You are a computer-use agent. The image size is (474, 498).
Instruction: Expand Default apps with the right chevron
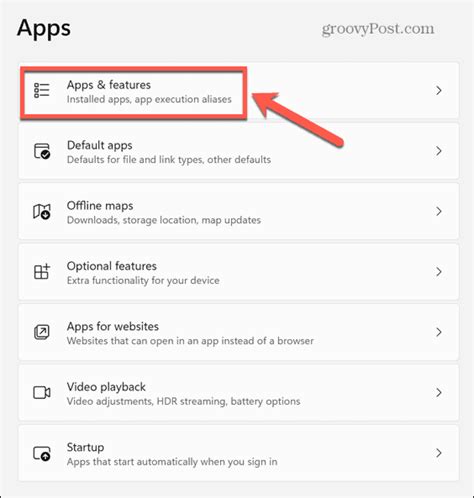pyautogui.click(x=439, y=151)
